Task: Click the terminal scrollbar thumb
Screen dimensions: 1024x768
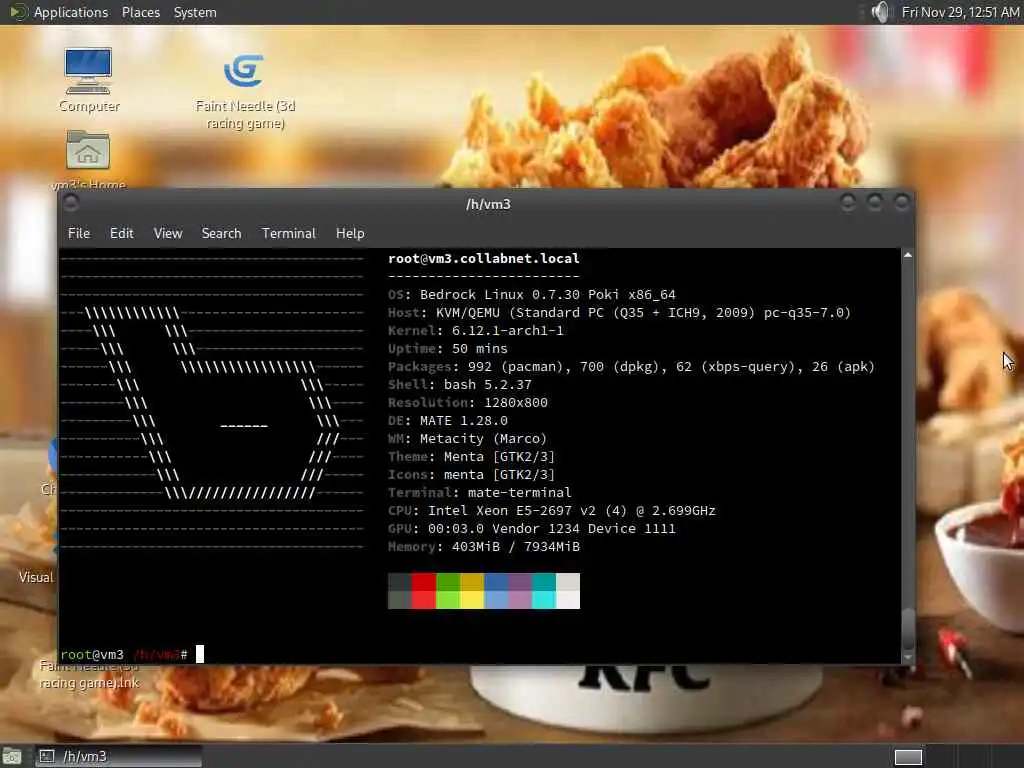Action: tap(908, 628)
